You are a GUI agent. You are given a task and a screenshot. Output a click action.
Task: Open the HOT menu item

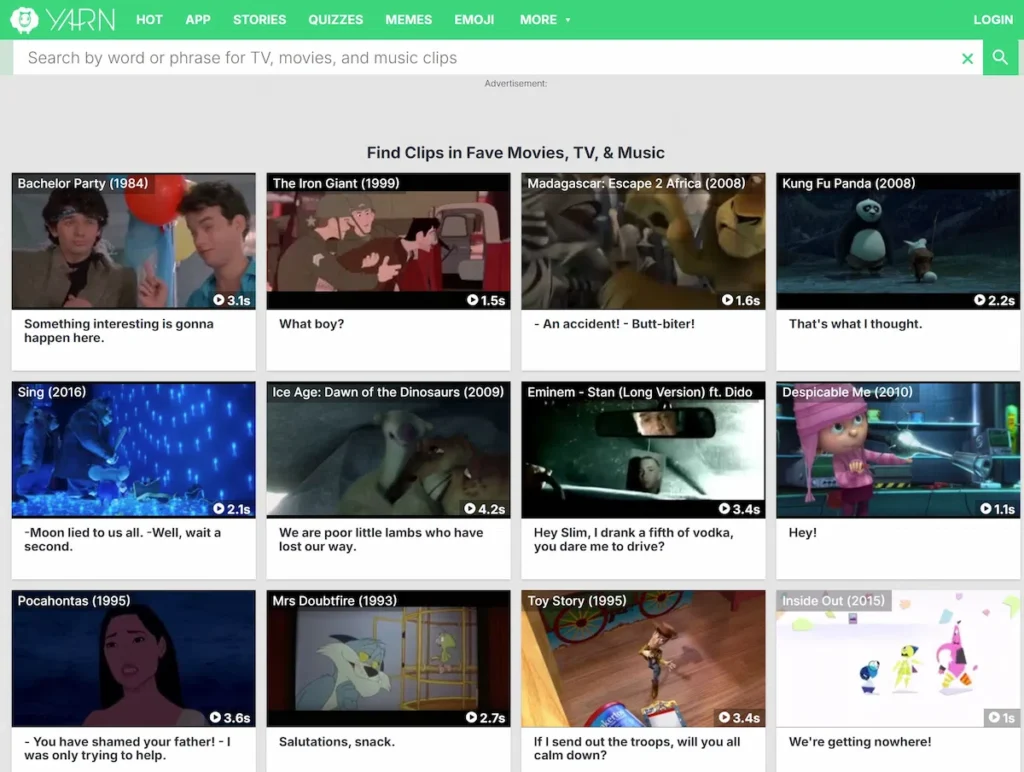pyautogui.click(x=150, y=20)
